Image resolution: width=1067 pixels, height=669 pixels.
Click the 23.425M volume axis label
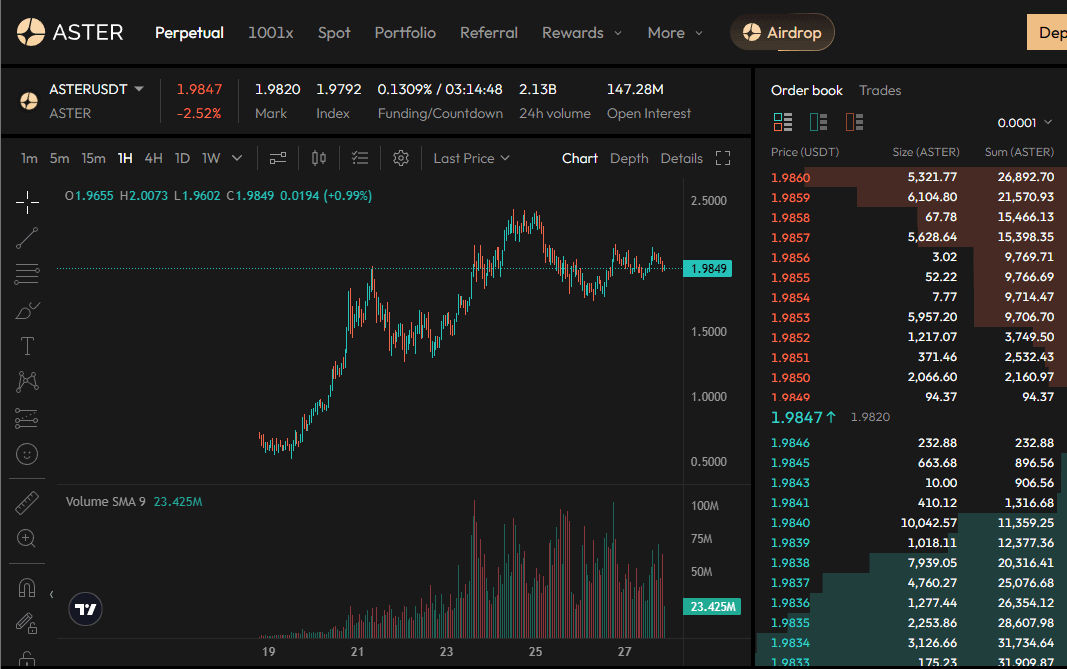coord(712,606)
